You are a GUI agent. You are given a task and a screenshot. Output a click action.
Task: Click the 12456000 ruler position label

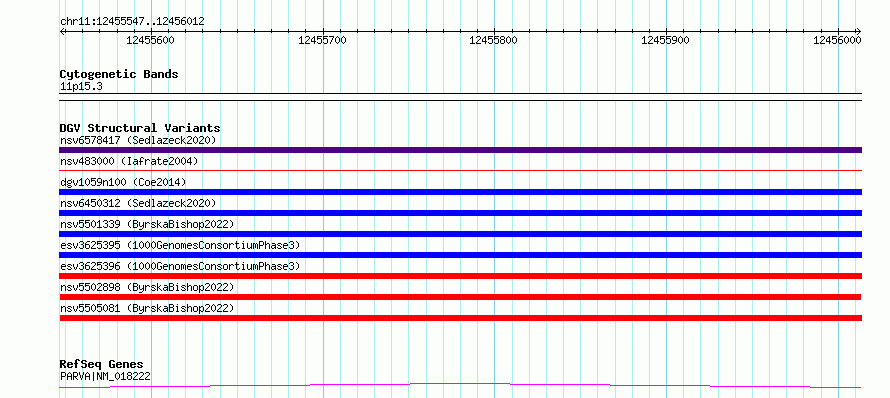pos(837,40)
